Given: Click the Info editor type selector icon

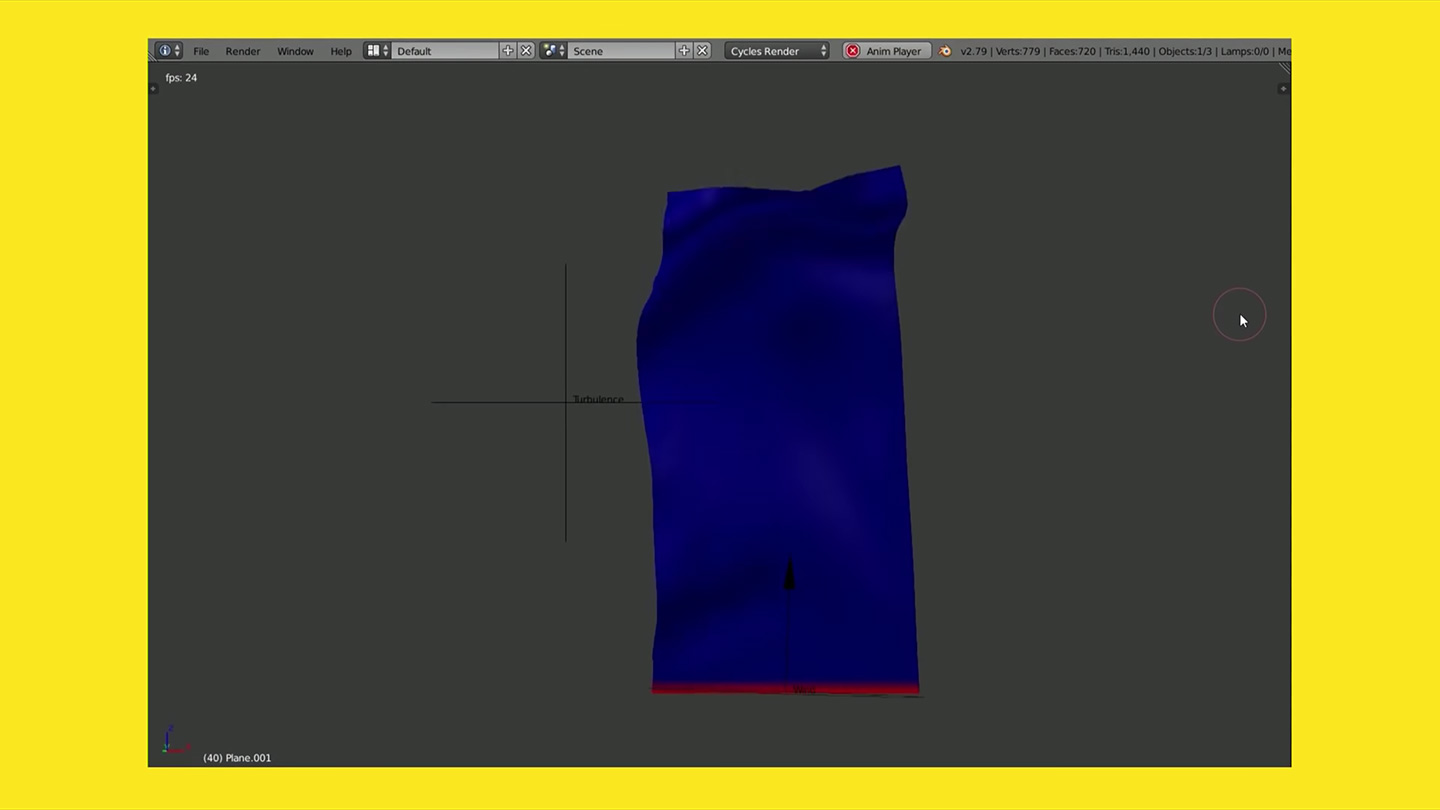Looking at the screenshot, I should tap(164, 50).
